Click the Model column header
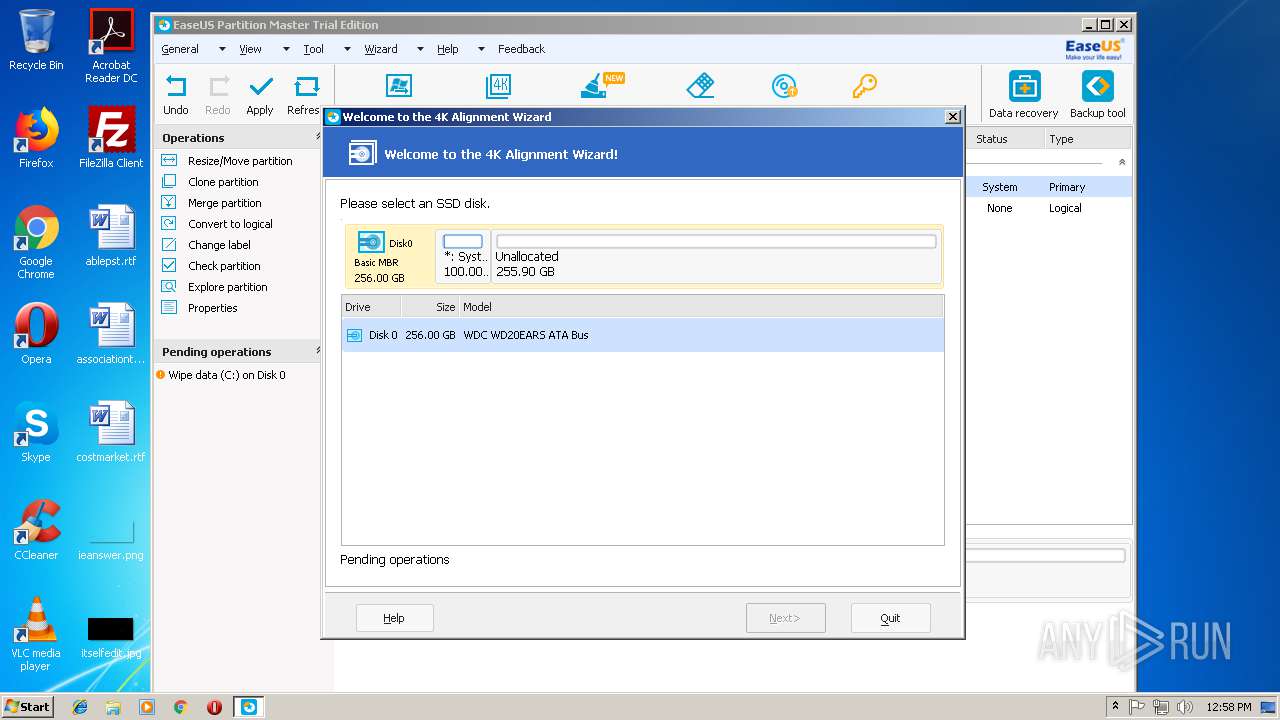This screenshot has height=720, width=1280. click(x=700, y=307)
